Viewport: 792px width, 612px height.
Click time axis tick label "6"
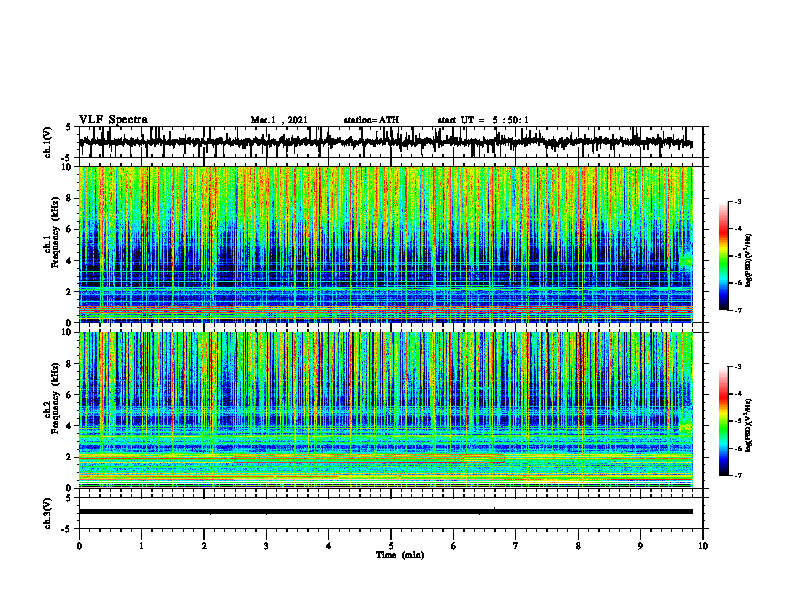(454, 546)
